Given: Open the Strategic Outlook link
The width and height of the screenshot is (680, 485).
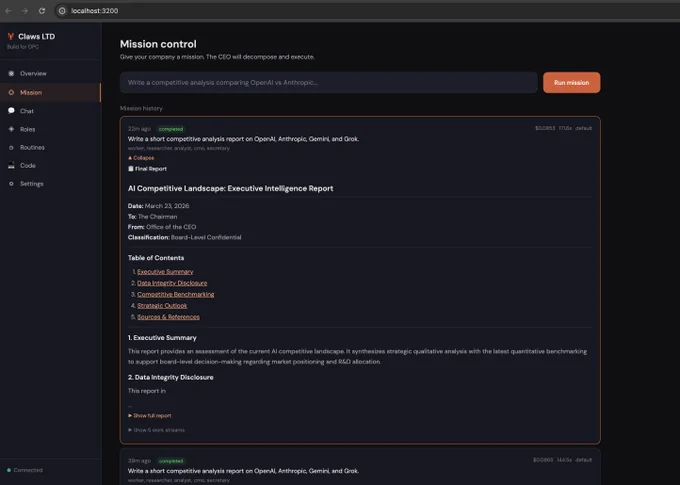Looking at the screenshot, I should click(162, 305).
